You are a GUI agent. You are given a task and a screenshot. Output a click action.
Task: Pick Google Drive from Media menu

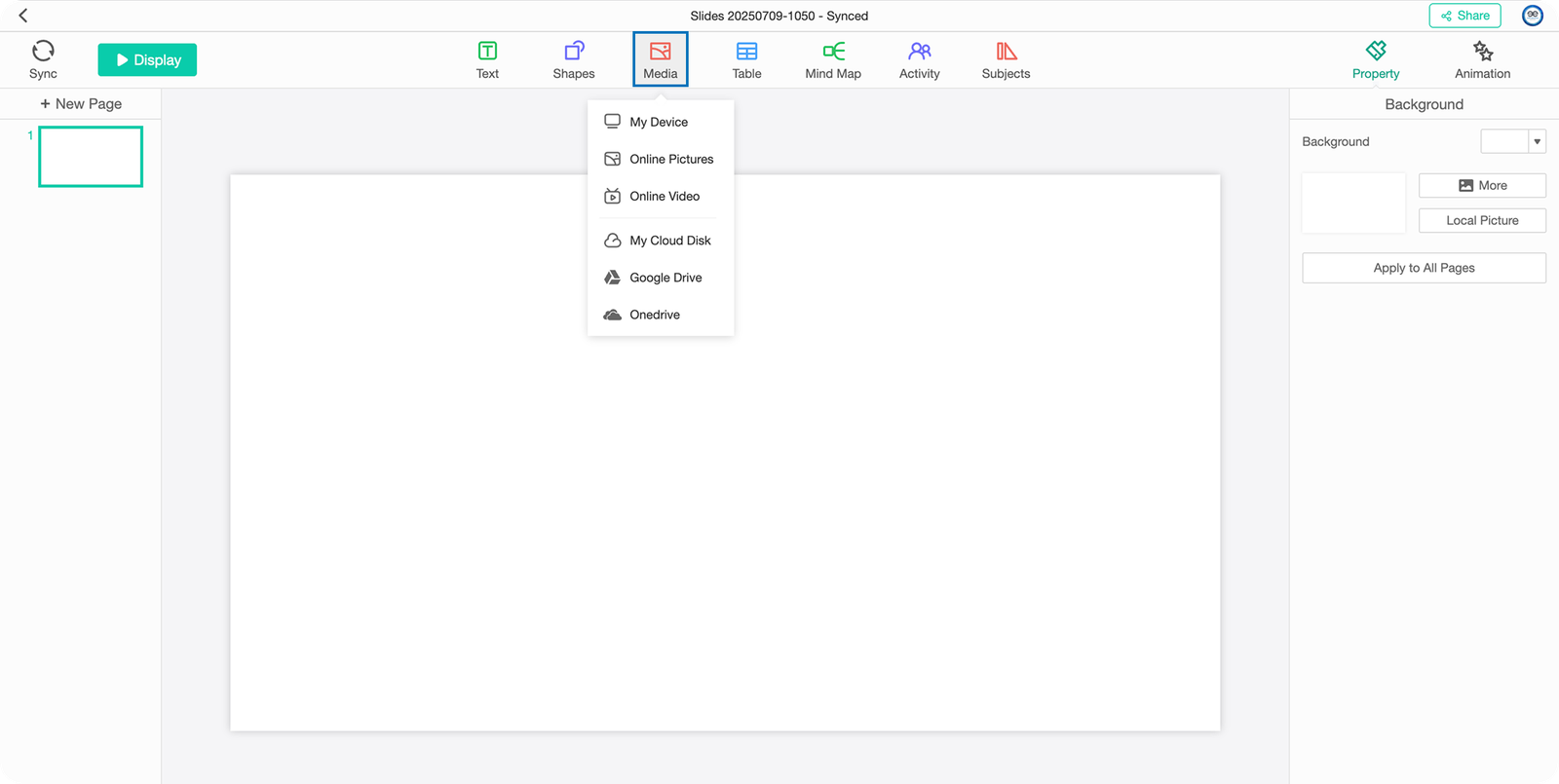[x=665, y=279]
